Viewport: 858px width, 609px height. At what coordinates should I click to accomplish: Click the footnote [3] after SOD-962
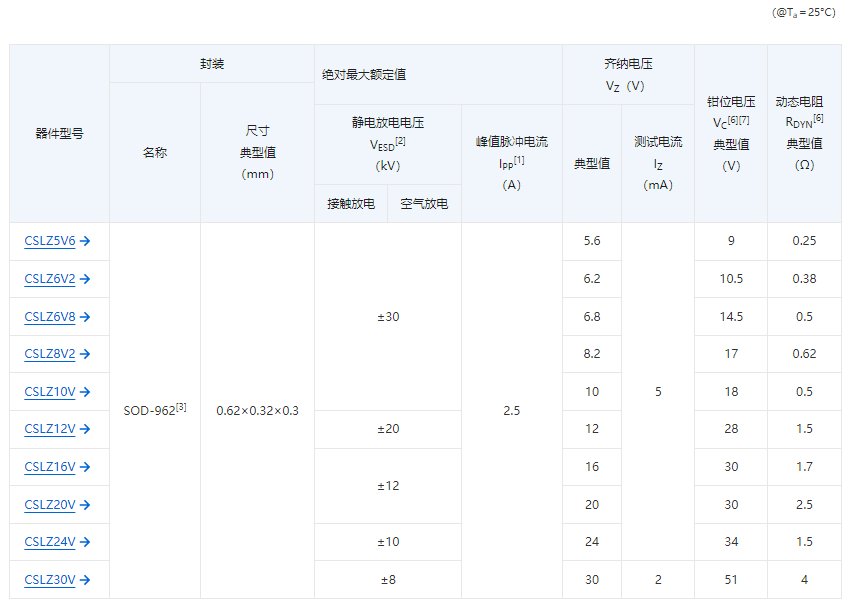[181, 407]
